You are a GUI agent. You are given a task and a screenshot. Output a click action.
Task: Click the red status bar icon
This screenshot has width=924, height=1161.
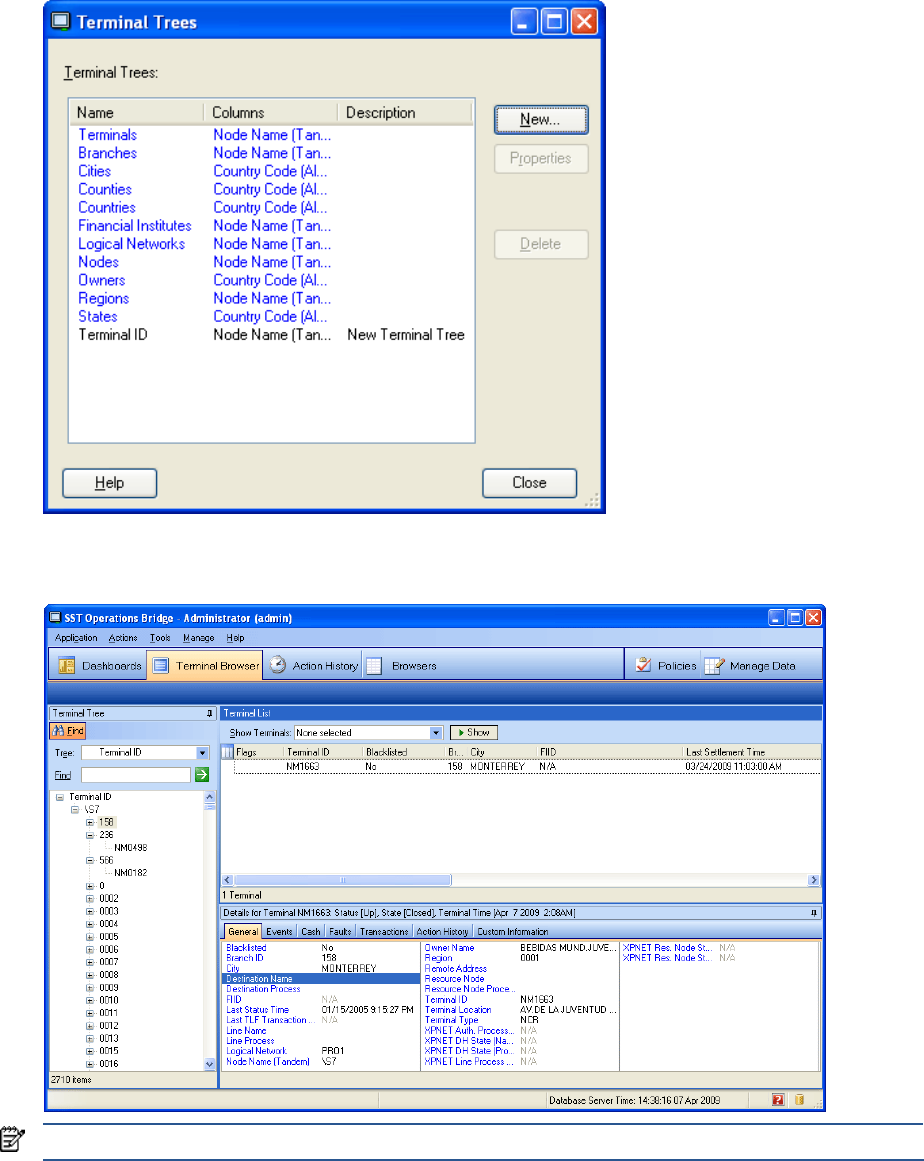click(777, 1100)
